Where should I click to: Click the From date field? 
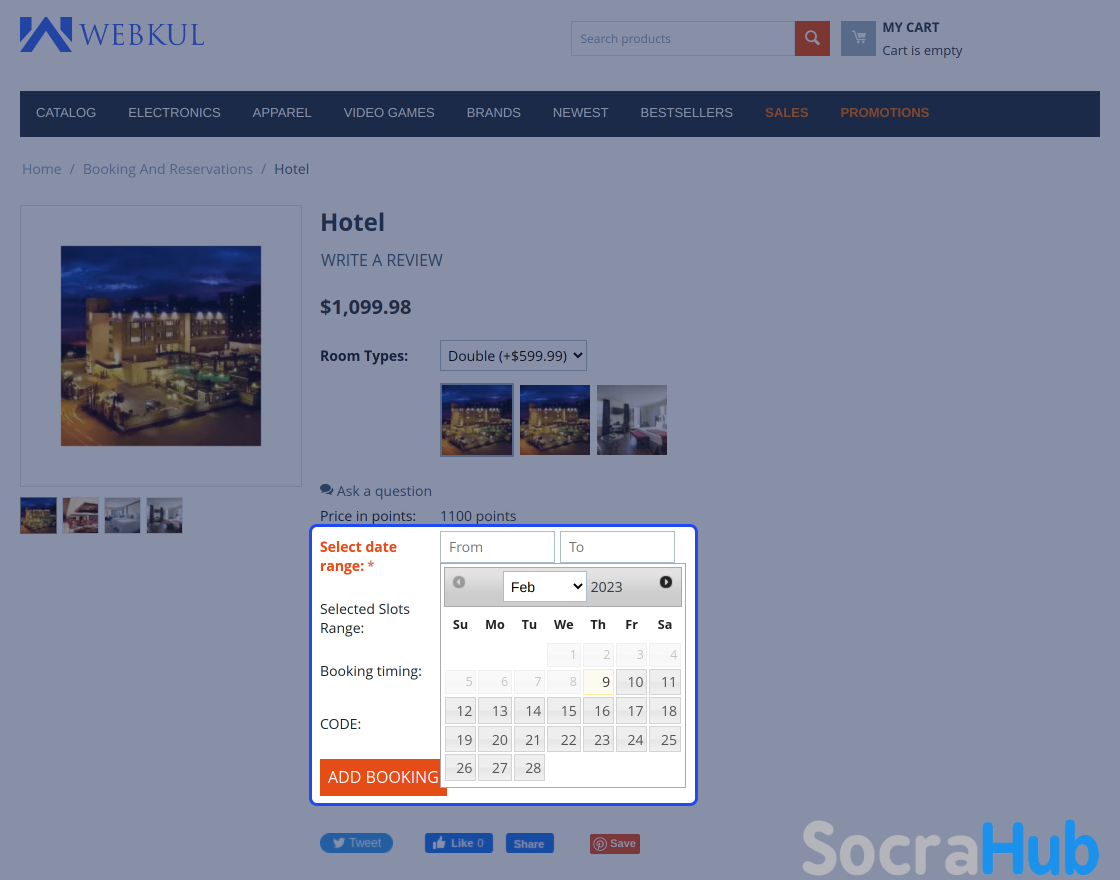point(497,547)
